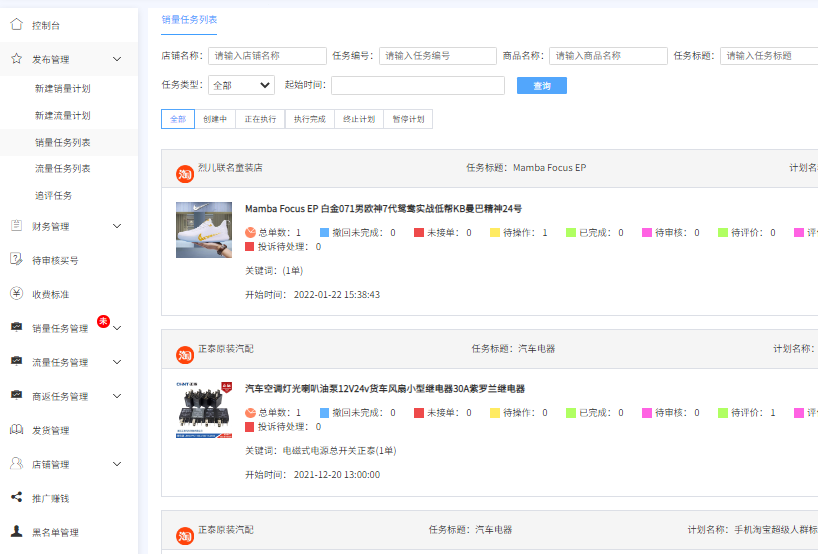Expand the 店铺管理 submenu arrow
This screenshot has width=818, height=554.
point(117,464)
